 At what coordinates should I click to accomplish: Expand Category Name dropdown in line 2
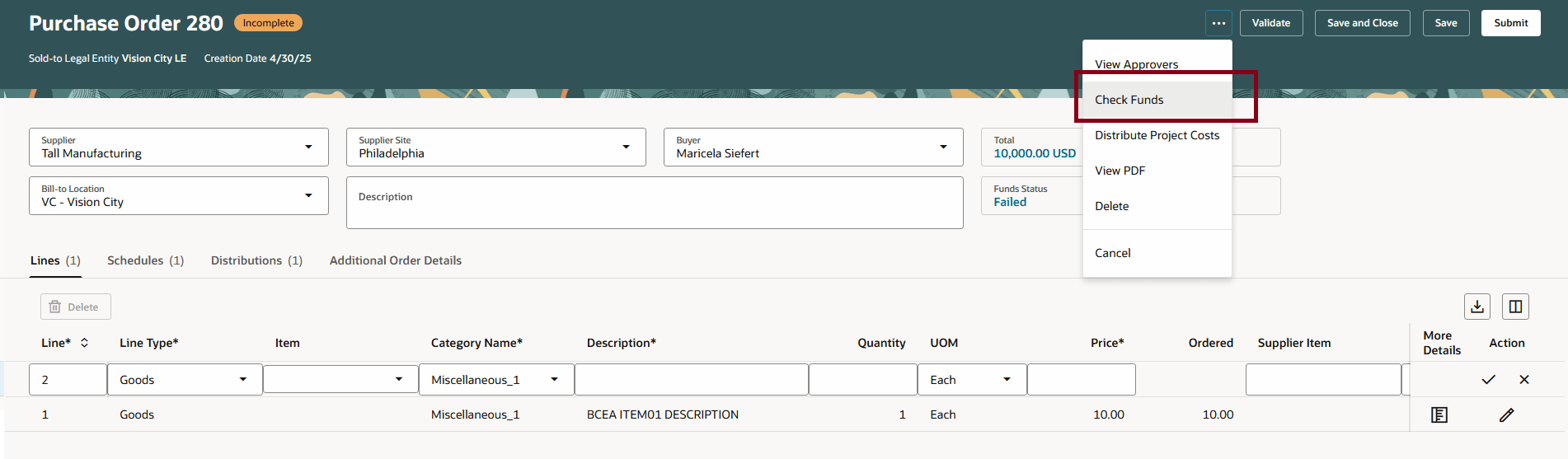[555, 380]
